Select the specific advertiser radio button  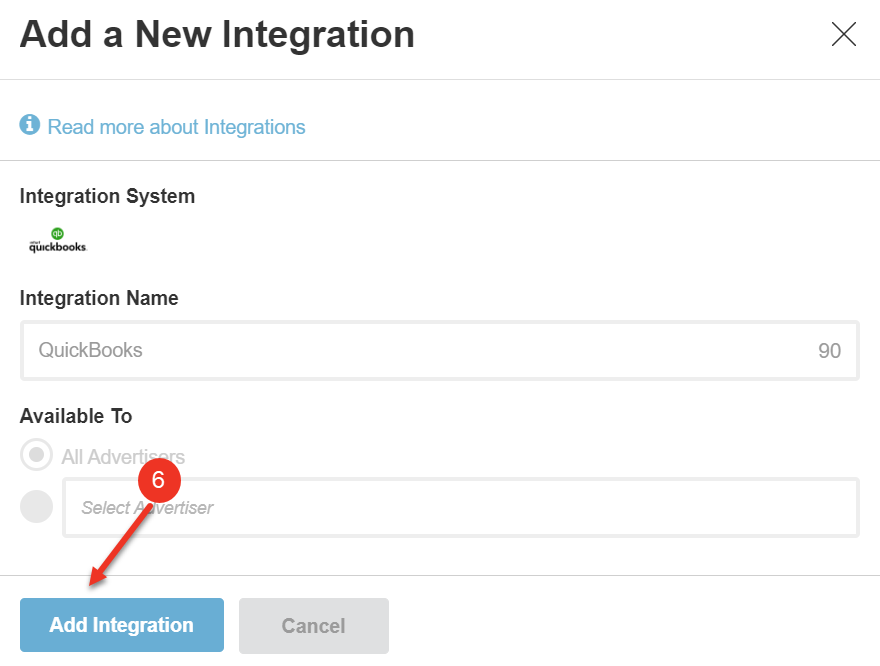pos(36,507)
